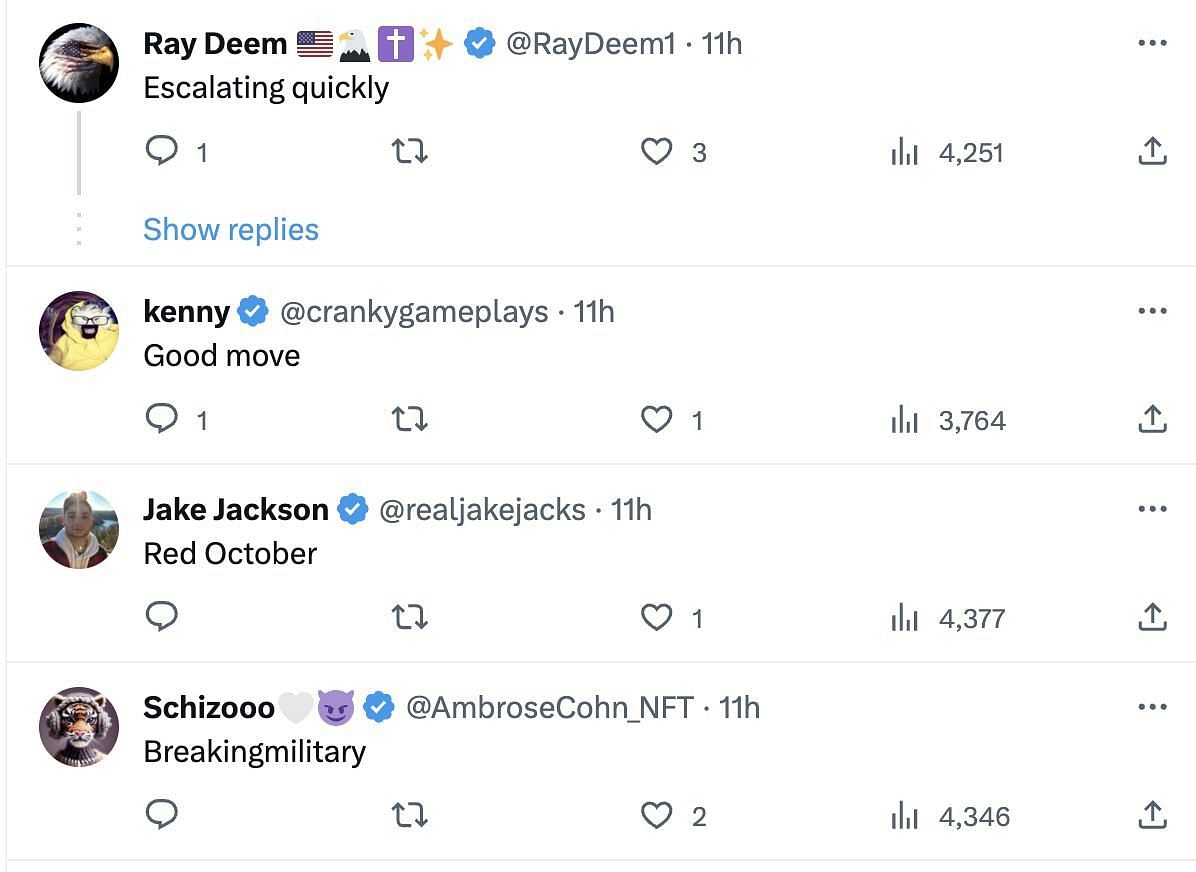Click Ray Deem's eagle avatar
1196x872 pixels.
pos(79,63)
